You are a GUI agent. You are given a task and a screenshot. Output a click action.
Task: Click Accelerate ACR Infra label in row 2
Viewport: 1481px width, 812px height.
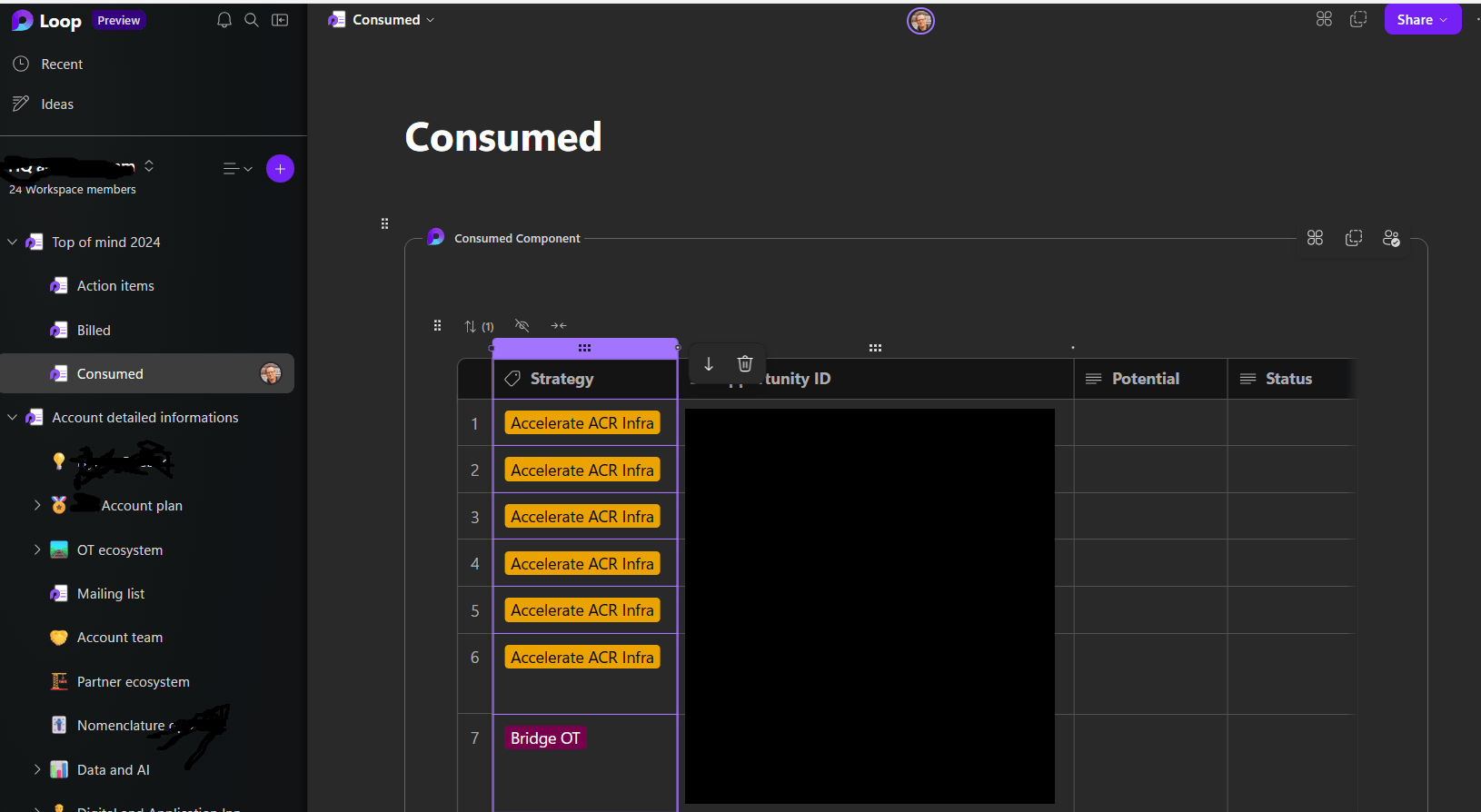(x=582, y=470)
